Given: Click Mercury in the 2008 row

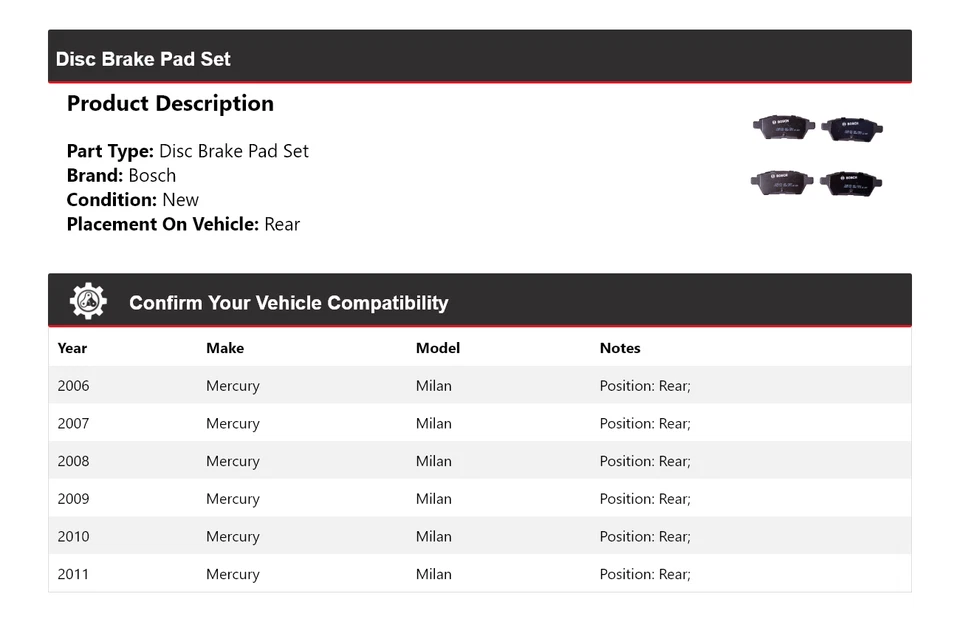Looking at the screenshot, I should tap(233, 461).
